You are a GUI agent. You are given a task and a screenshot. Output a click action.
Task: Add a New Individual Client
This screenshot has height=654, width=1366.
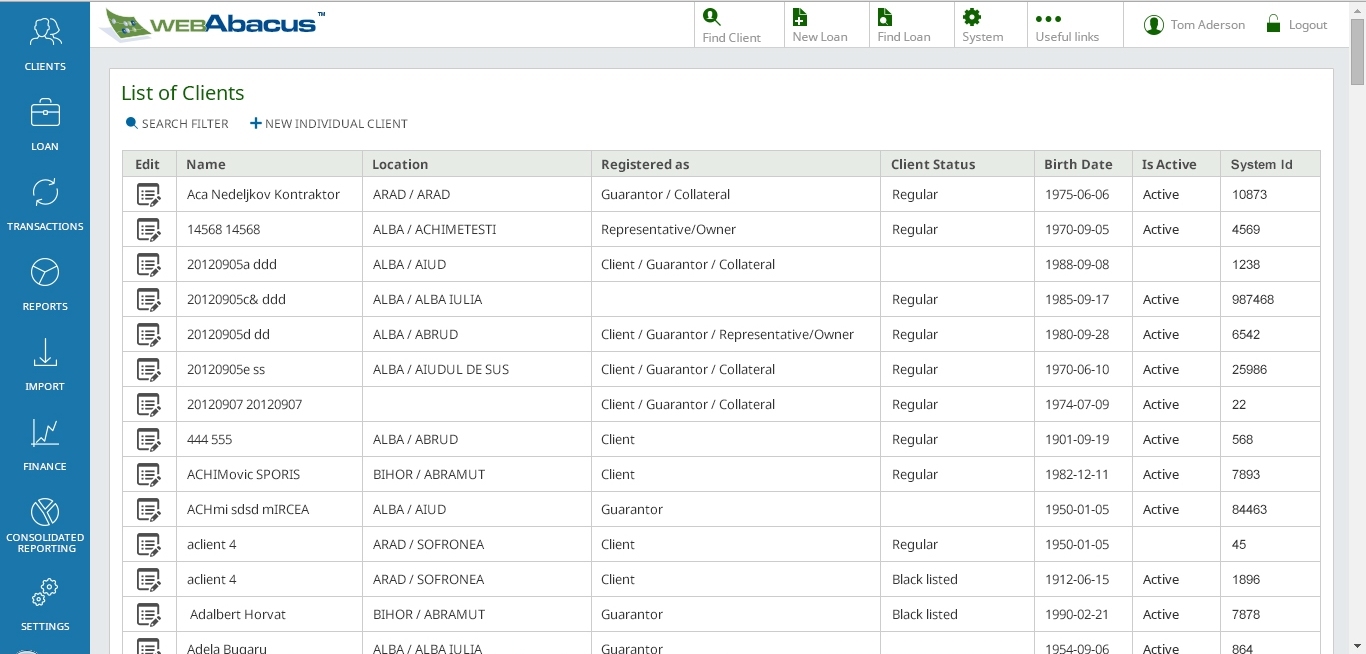coord(329,124)
